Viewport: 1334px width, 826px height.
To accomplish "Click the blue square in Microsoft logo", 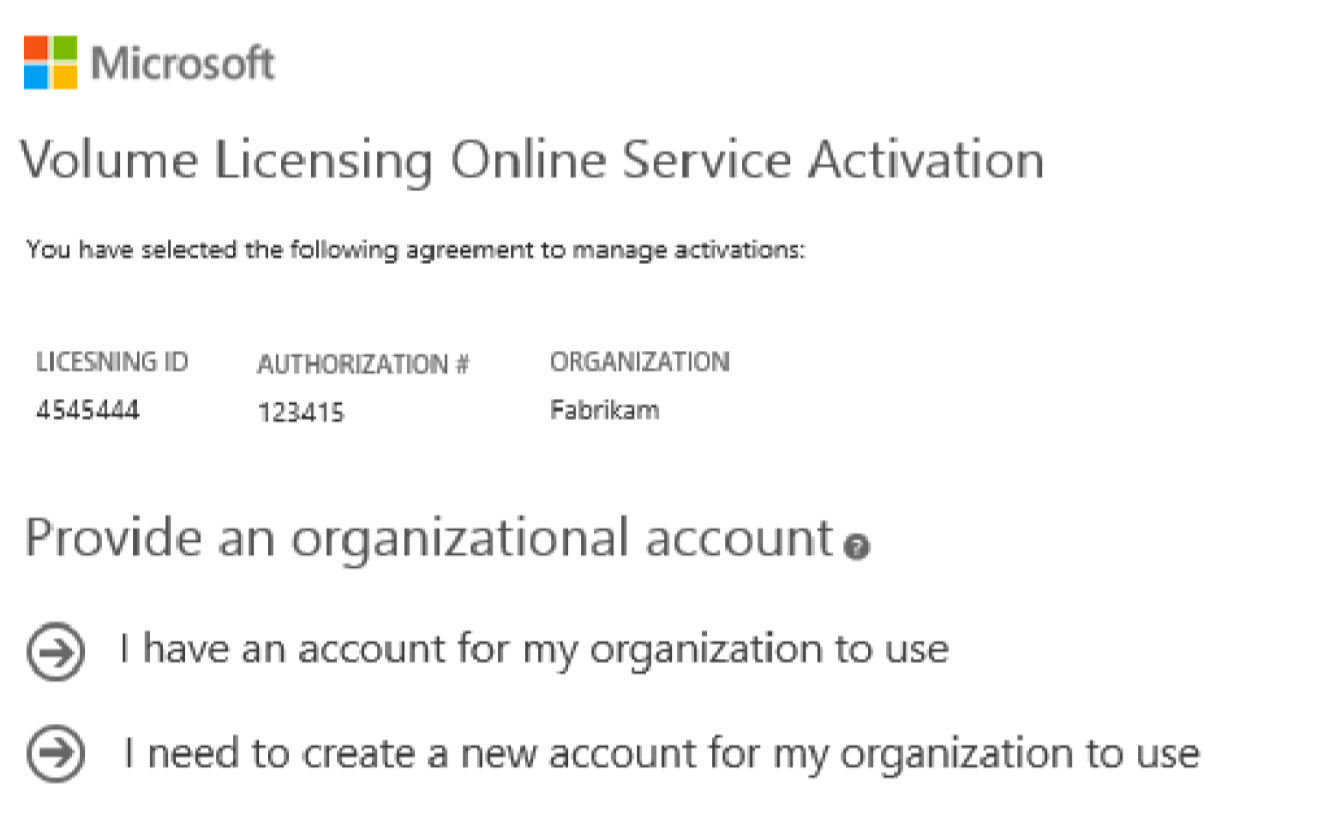I will click(36, 76).
